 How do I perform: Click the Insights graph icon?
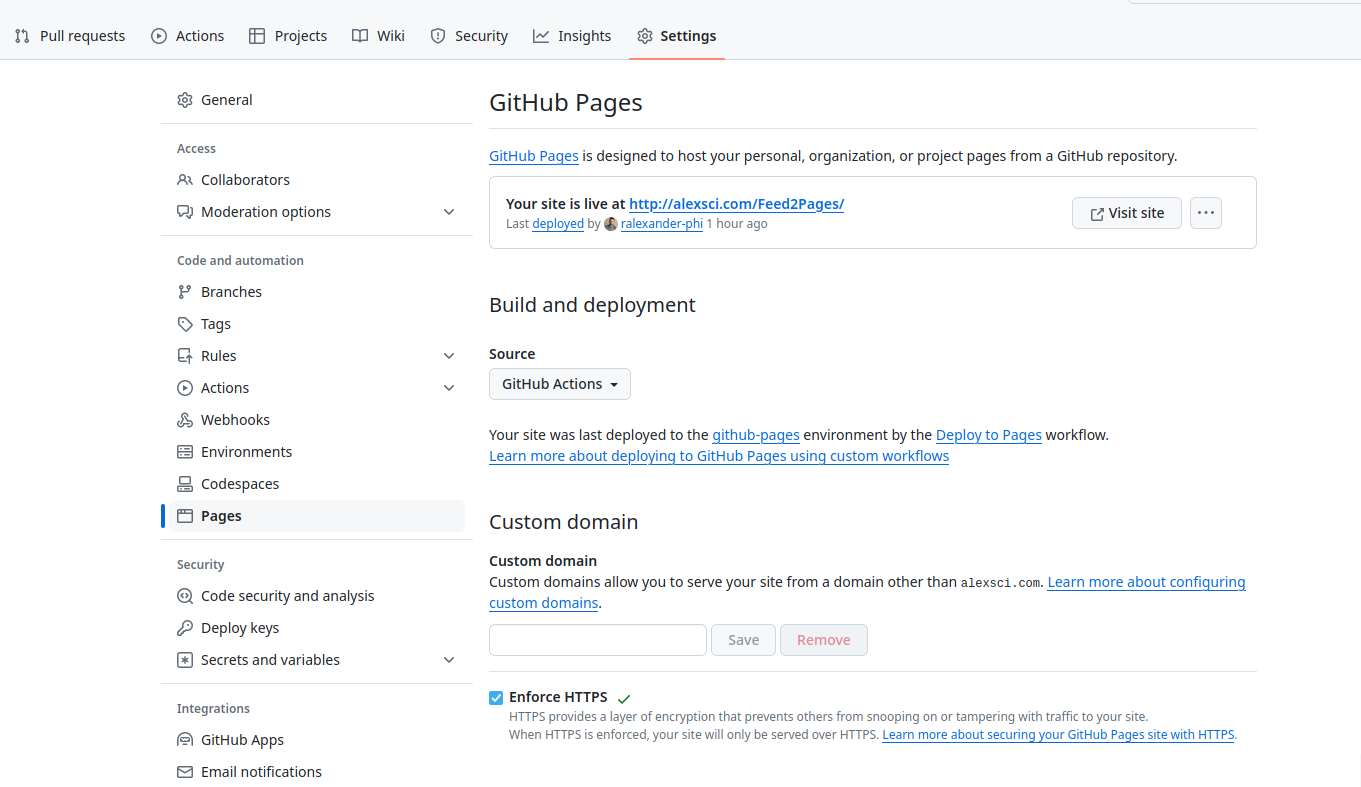pyautogui.click(x=541, y=36)
